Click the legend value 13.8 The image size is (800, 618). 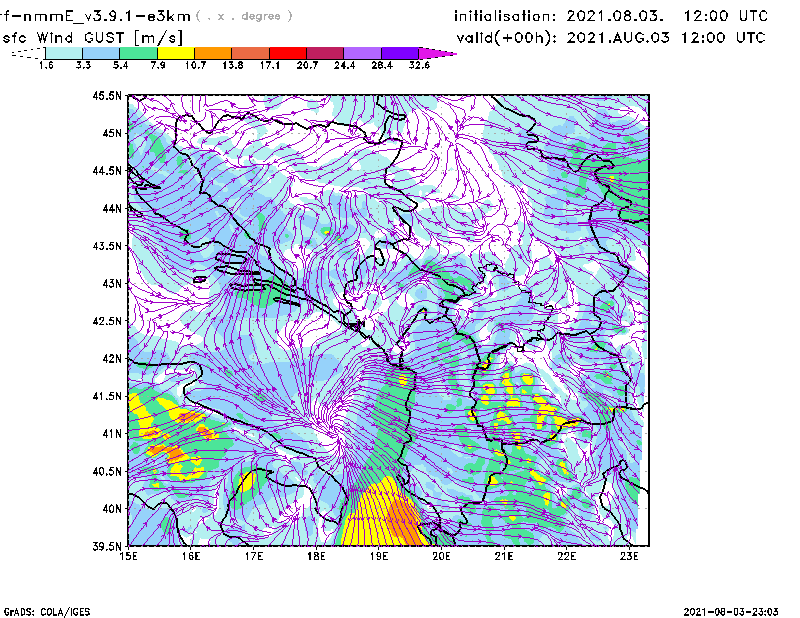233,65
